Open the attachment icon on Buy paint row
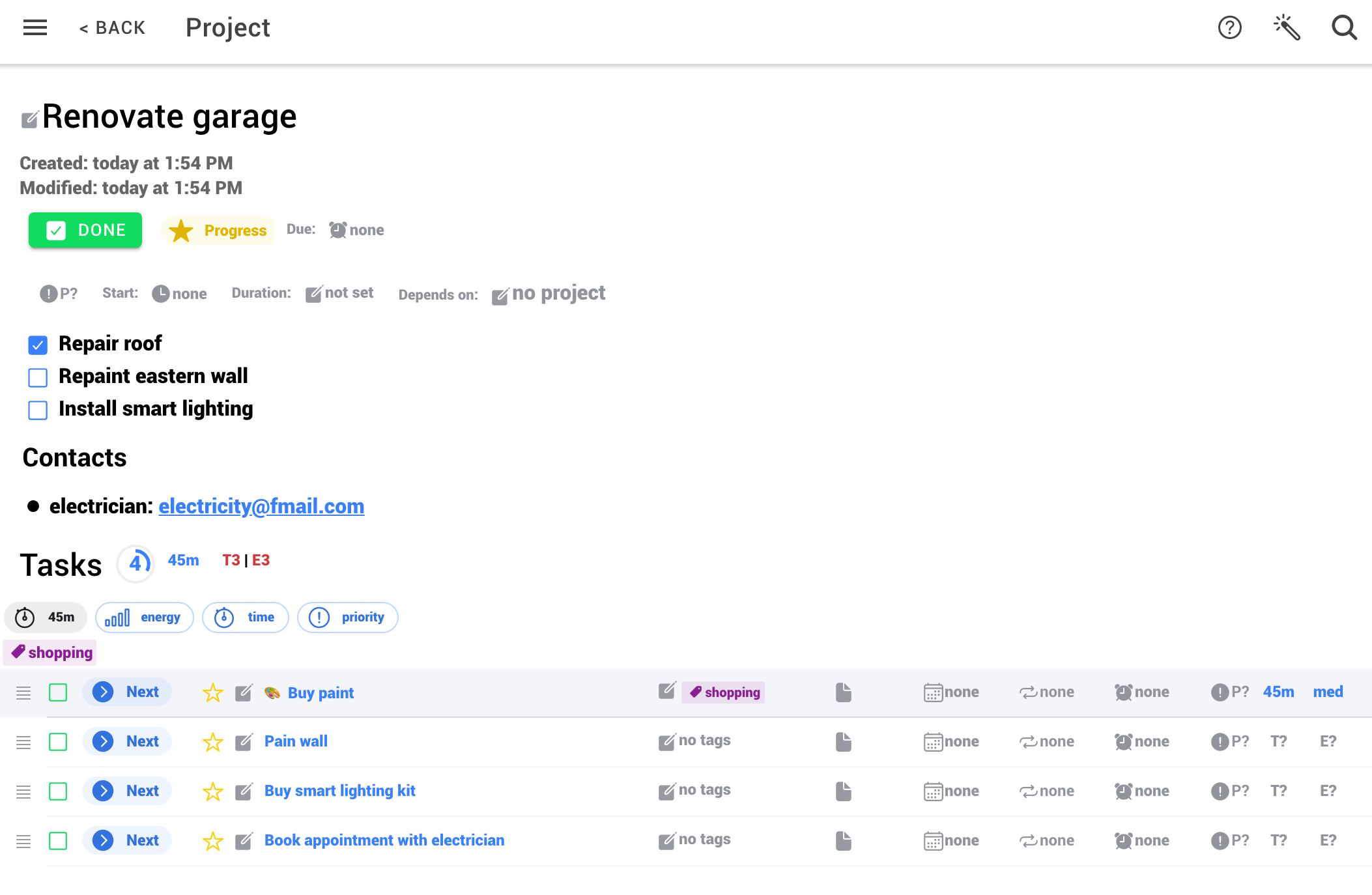This screenshot has height=895, width=1372. (843, 692)
